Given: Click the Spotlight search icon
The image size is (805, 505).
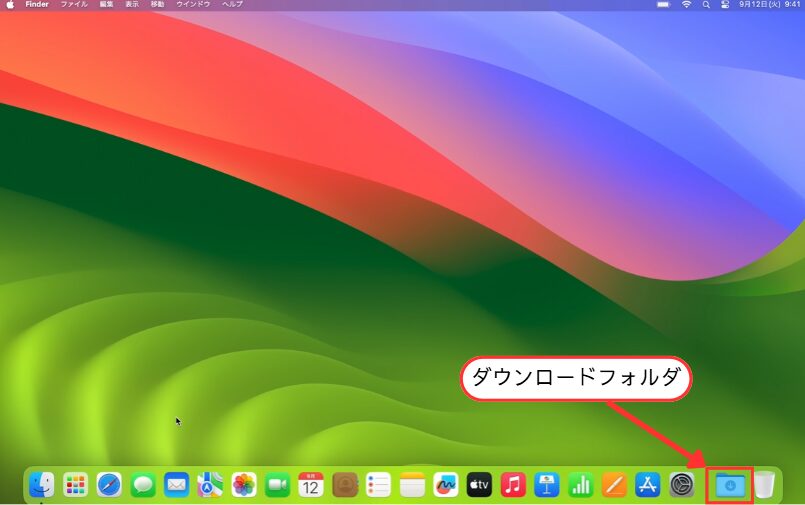Looking at the screenshot, I should (706, 5).
